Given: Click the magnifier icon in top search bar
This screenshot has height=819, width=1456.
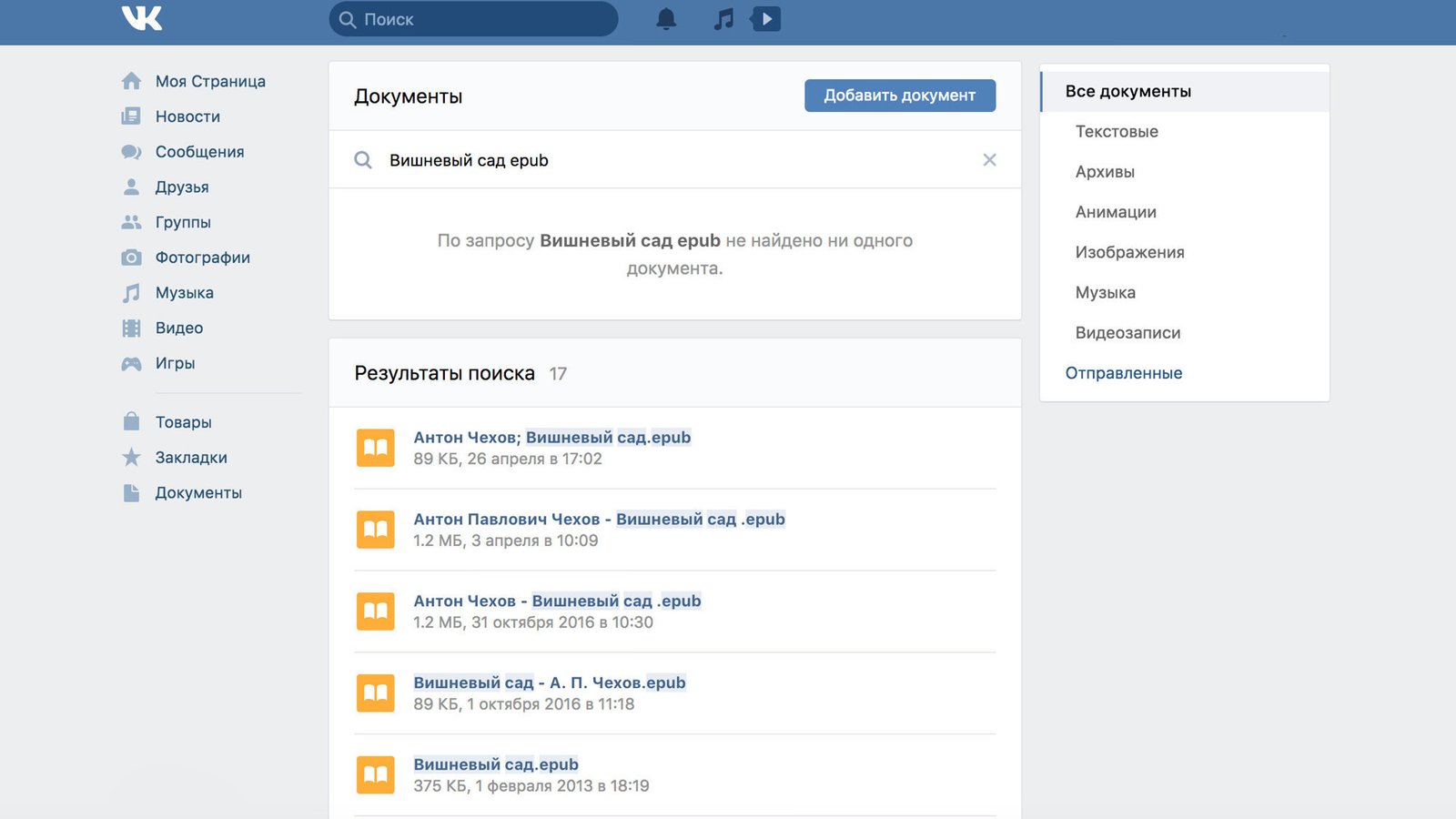Looking at the screenshot, I should [348, 19].
